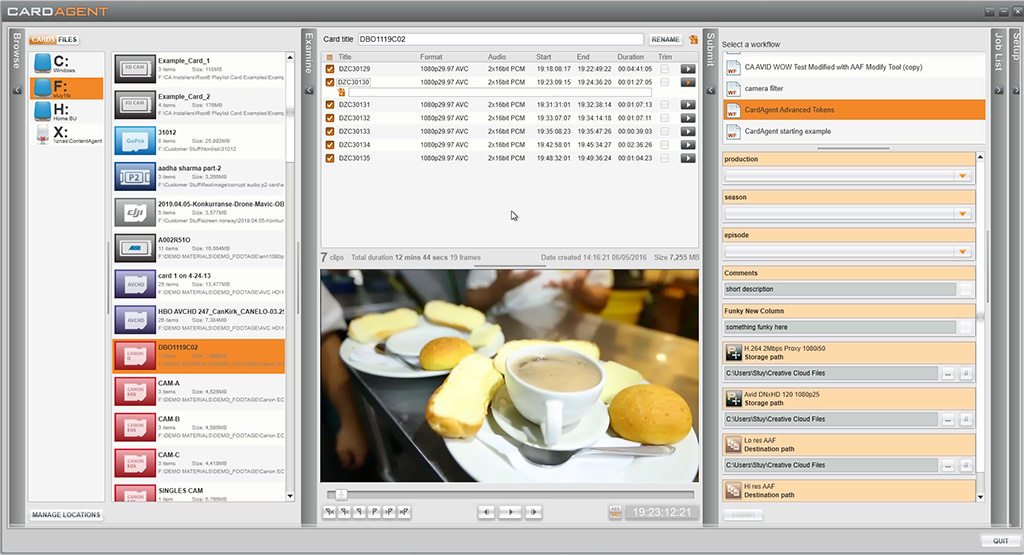1024x555 pixels.
Task: Open the production dropdown
Action: (963, 176)
